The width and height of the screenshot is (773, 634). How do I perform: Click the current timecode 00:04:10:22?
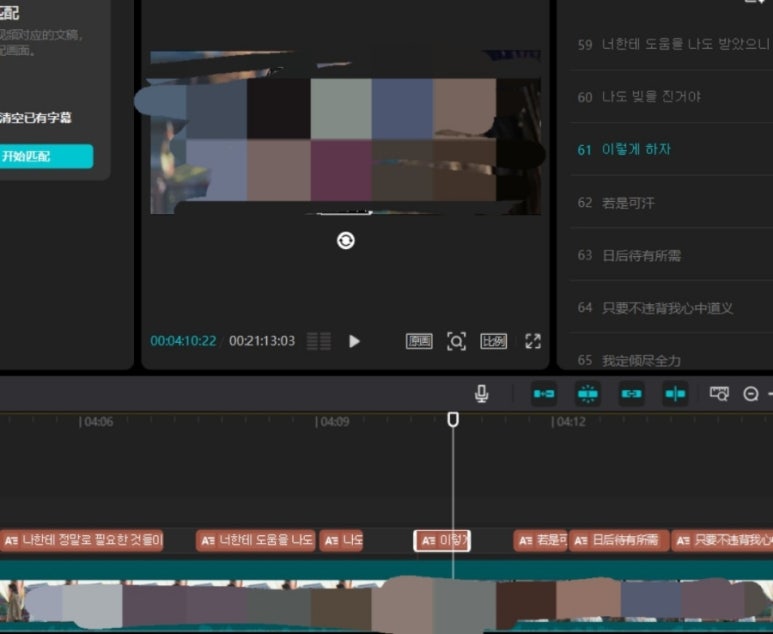[183, 341]
